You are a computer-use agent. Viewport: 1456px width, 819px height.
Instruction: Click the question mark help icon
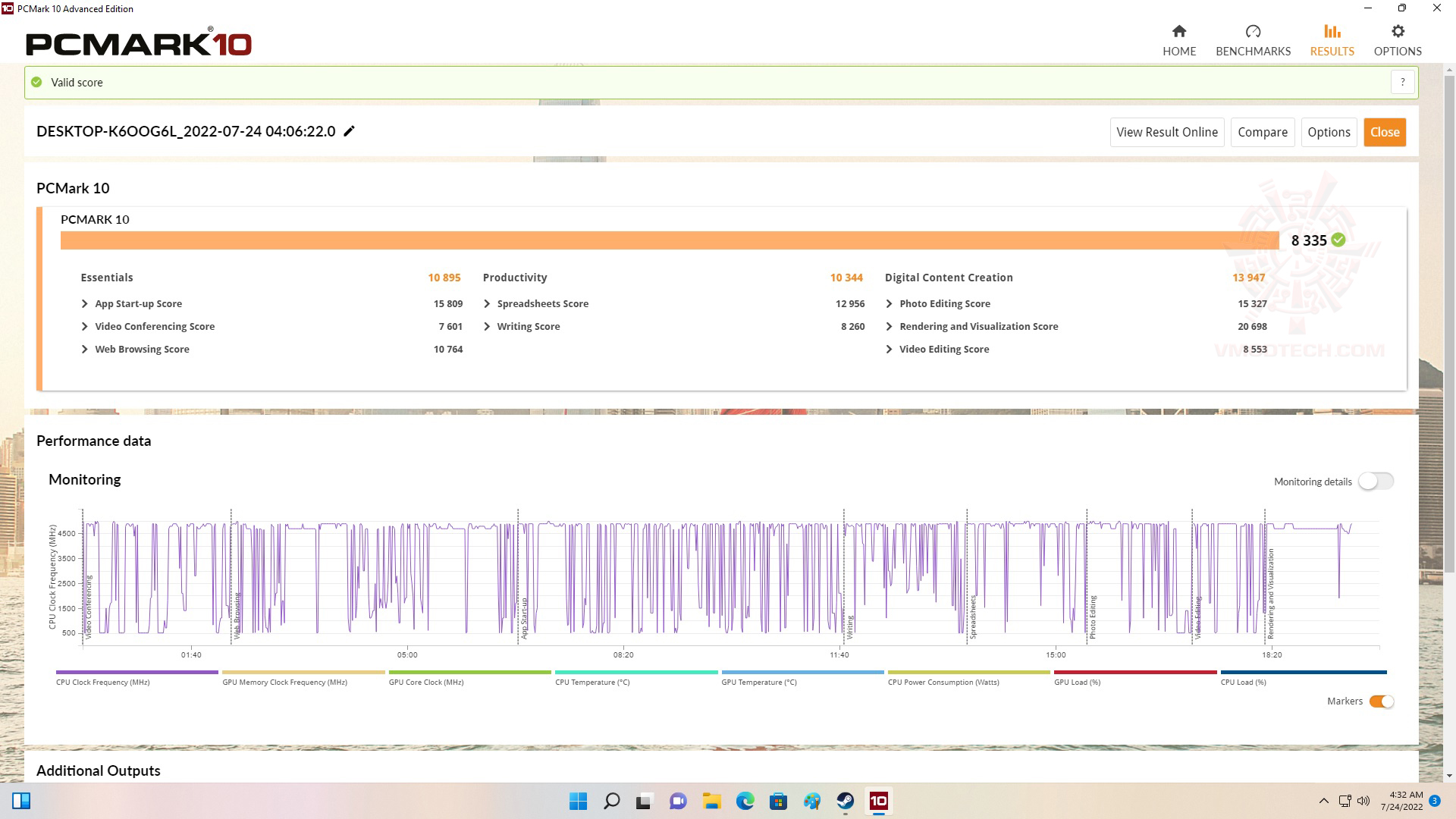click(1402, 82)
